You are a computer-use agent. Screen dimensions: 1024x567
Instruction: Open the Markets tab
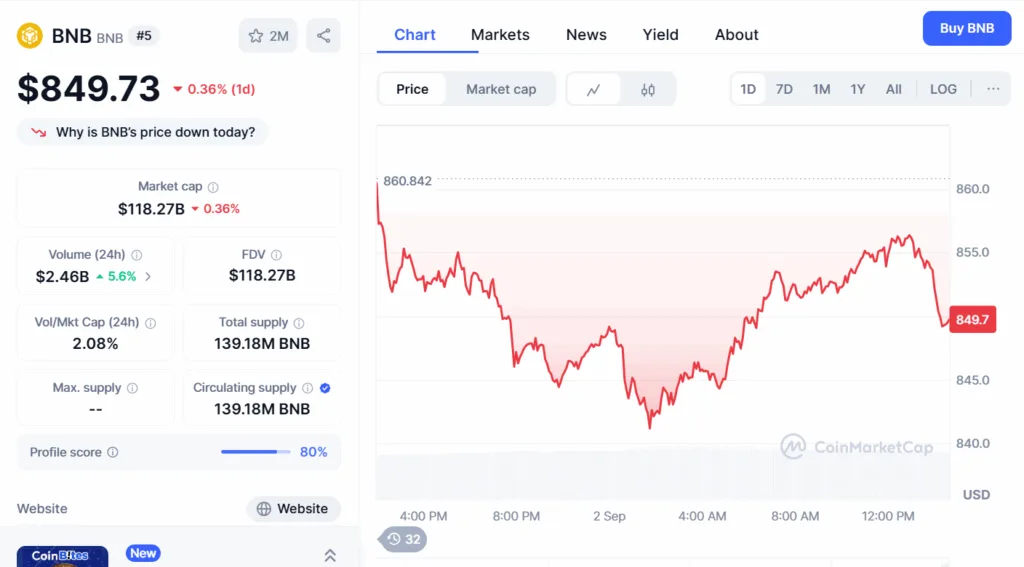tap(500, 35)
